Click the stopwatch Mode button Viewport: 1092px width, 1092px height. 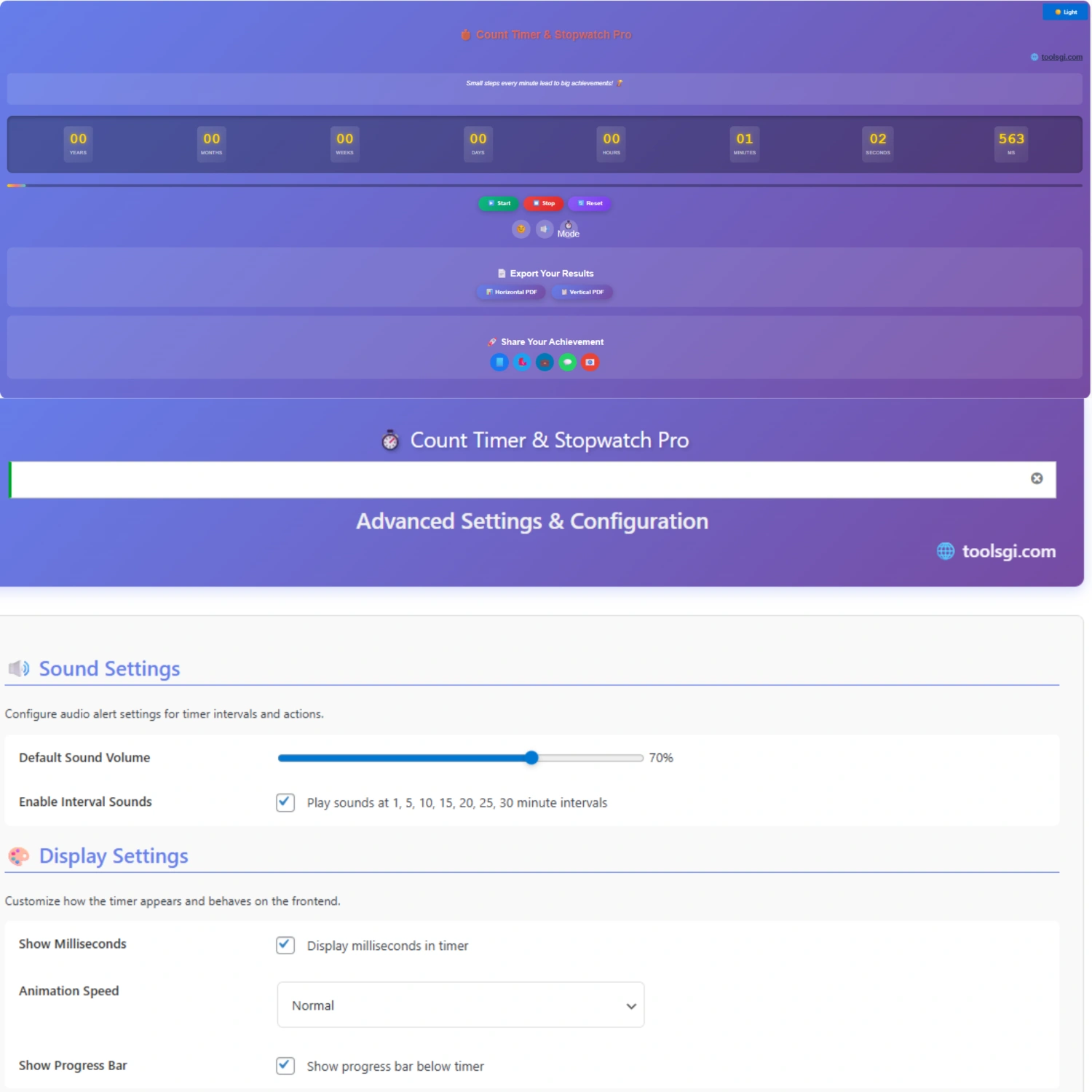coord(569,229)
